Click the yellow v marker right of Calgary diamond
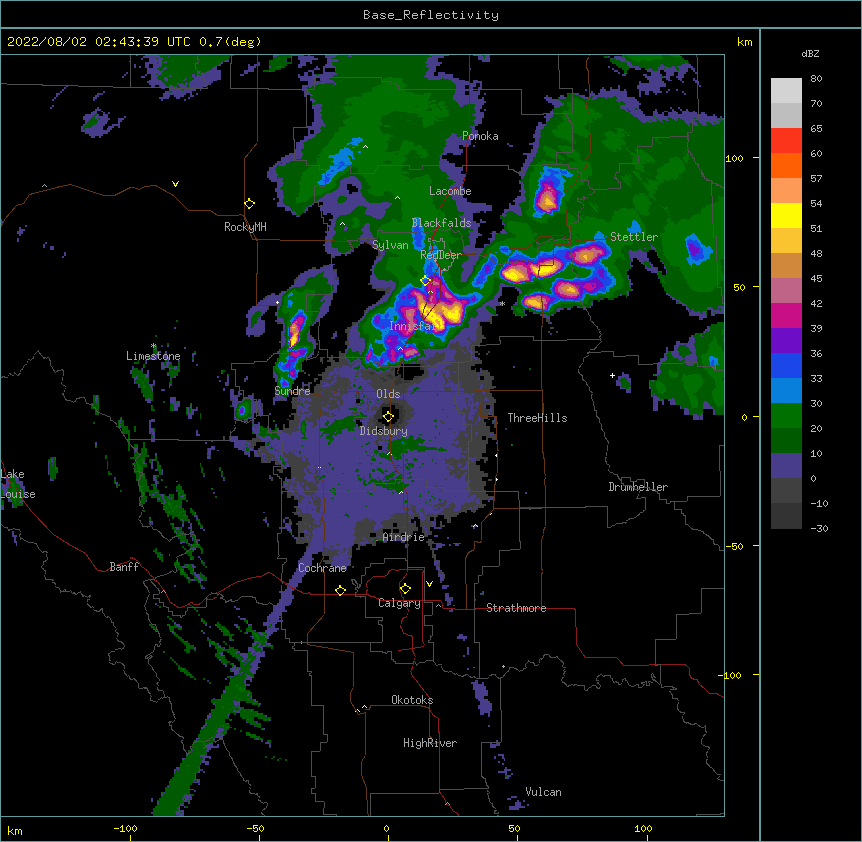862x842 pixels. pos(429,584)
